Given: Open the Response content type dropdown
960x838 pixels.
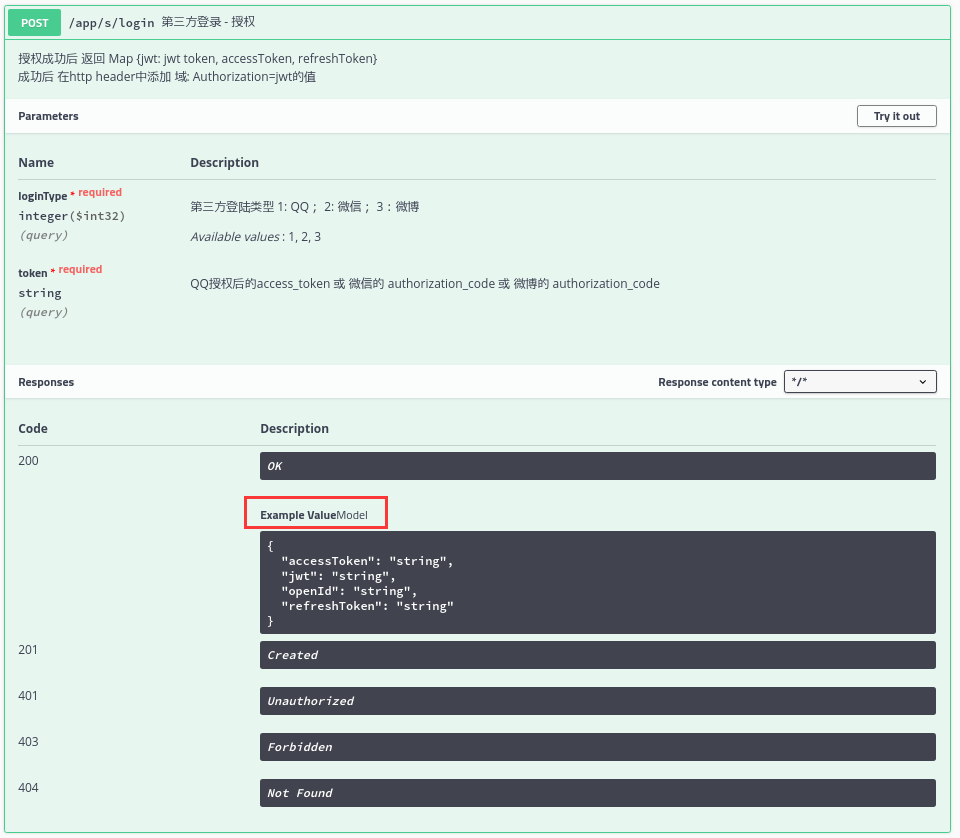Looking at the screenshot, I should [x=860, y=382].
